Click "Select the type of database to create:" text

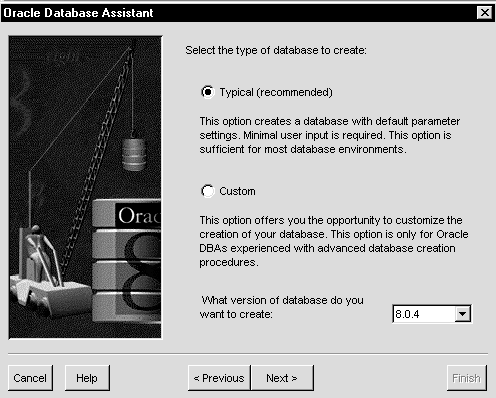click(x=276, y=50)
